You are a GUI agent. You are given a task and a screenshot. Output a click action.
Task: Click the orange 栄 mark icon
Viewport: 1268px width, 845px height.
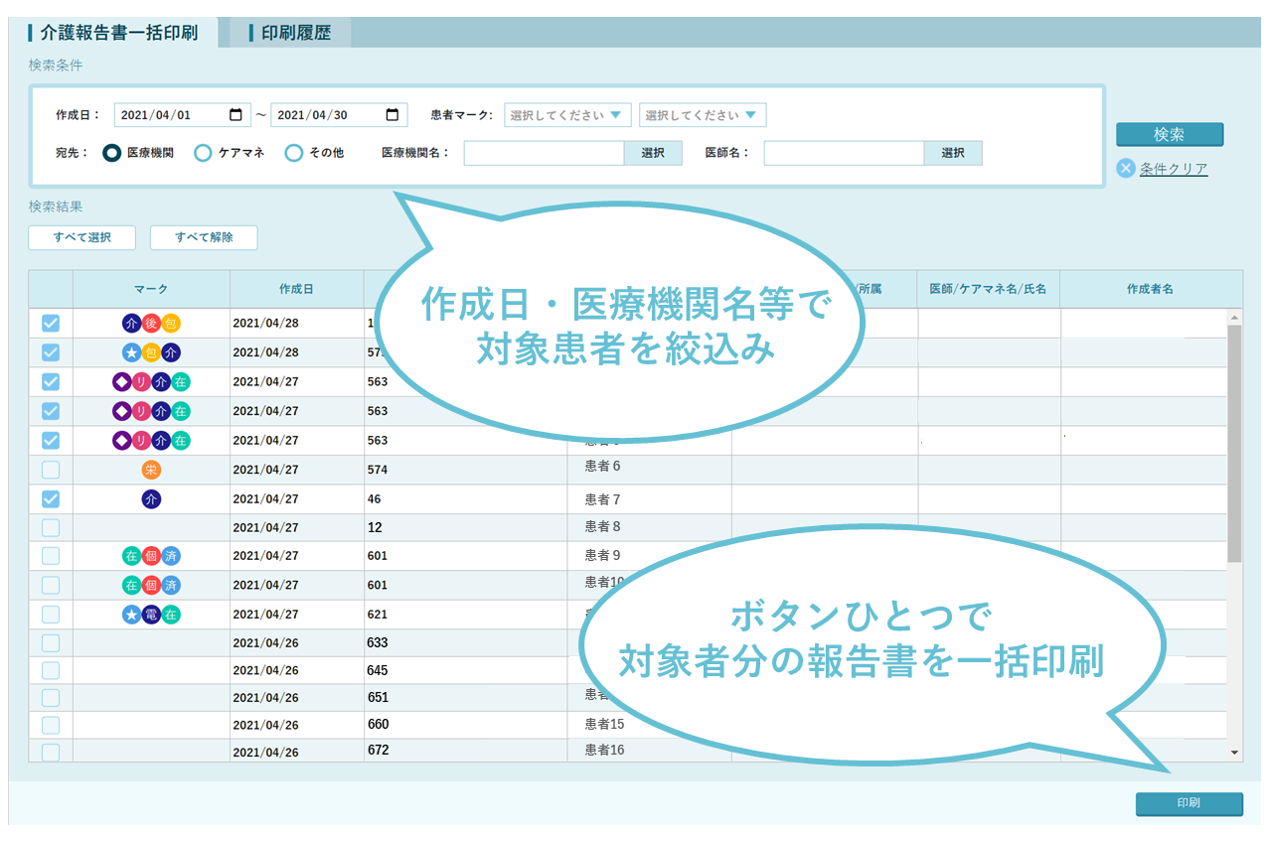151,470
